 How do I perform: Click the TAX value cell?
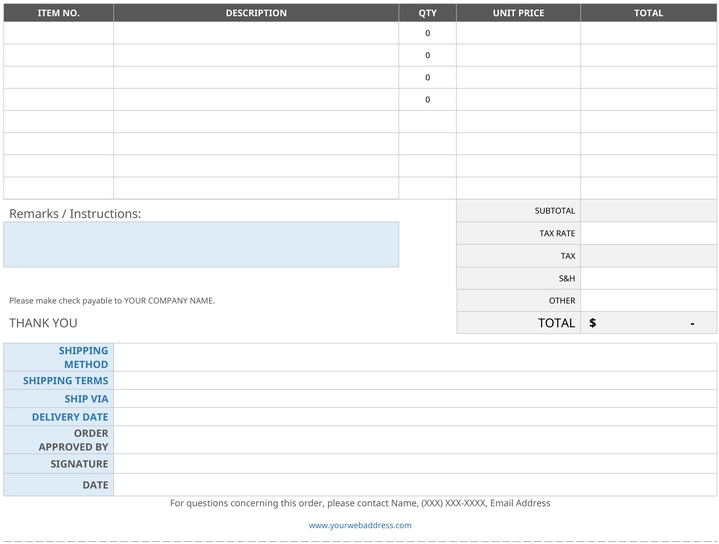tap(648, 255)
